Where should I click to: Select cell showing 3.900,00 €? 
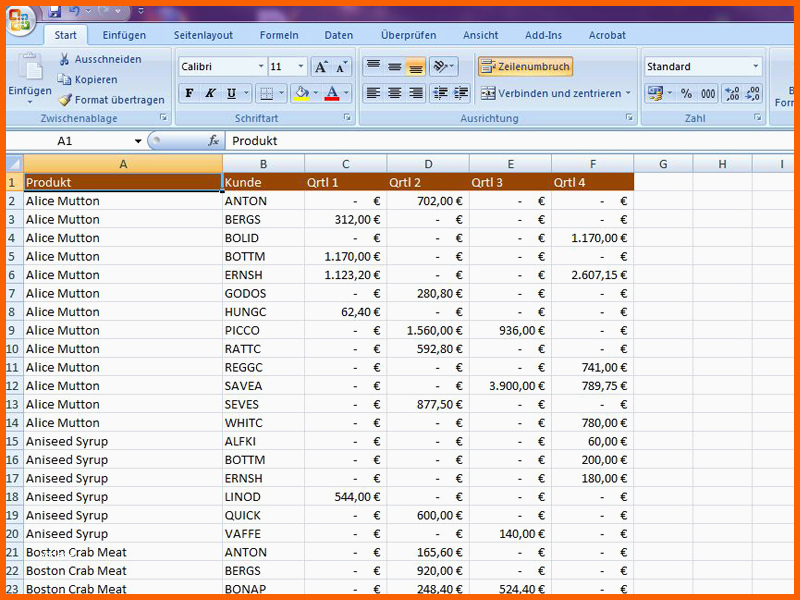[x=510, y=386]
